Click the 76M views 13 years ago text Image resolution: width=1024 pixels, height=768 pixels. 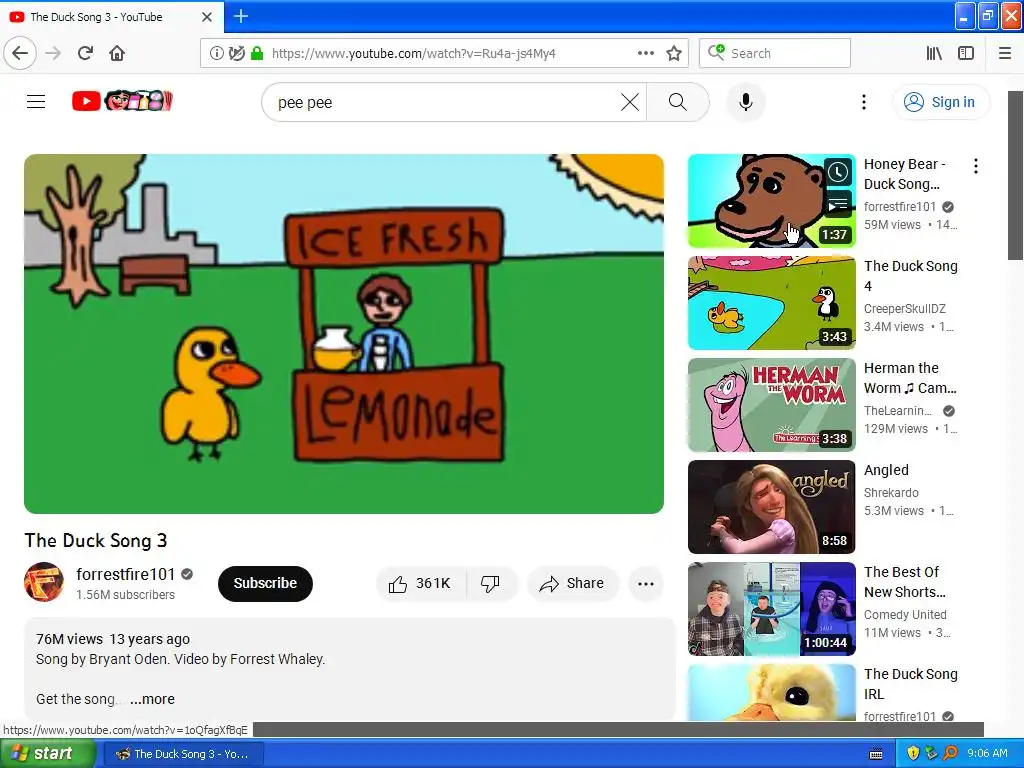point(113,639)
